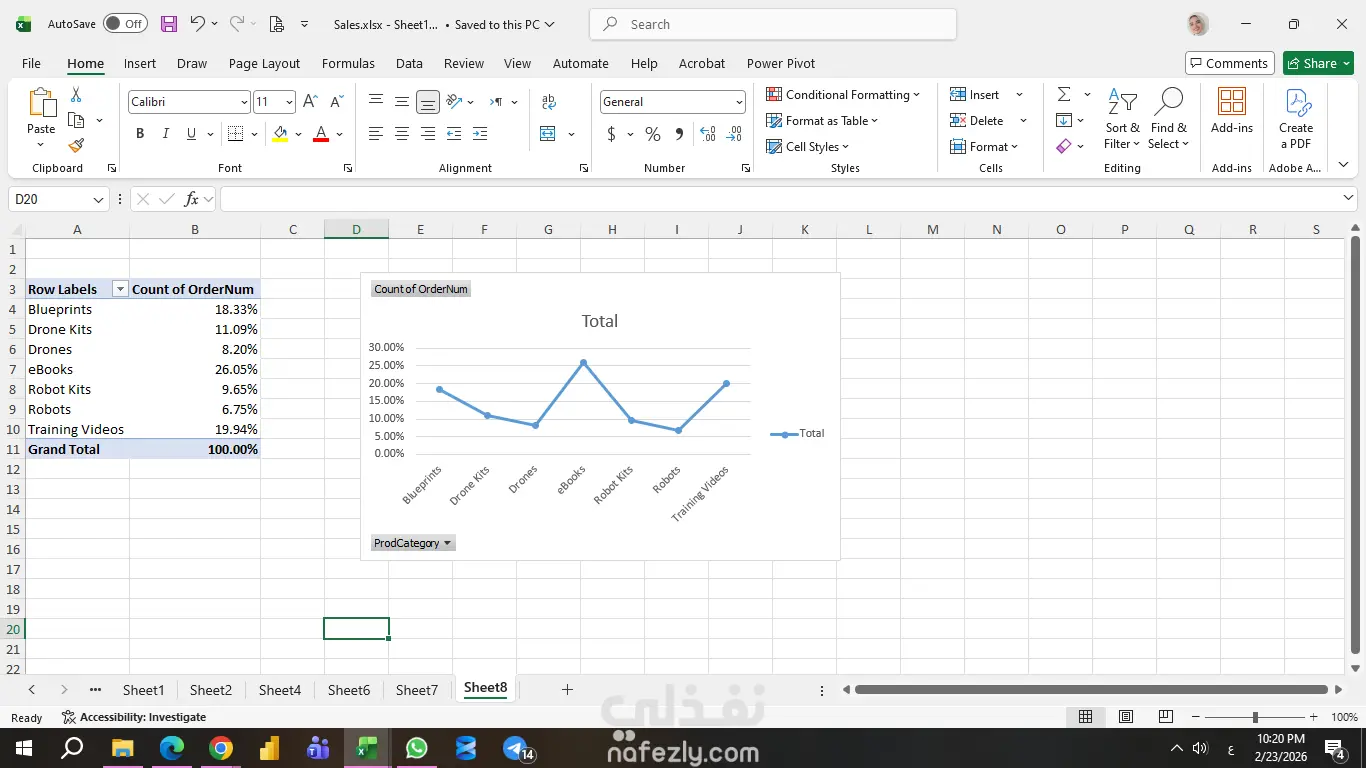The width and height of the screenshot is (1366, 768).
Task: Open Google Chrome from the taskbar
Action: (x=221, y=748)
